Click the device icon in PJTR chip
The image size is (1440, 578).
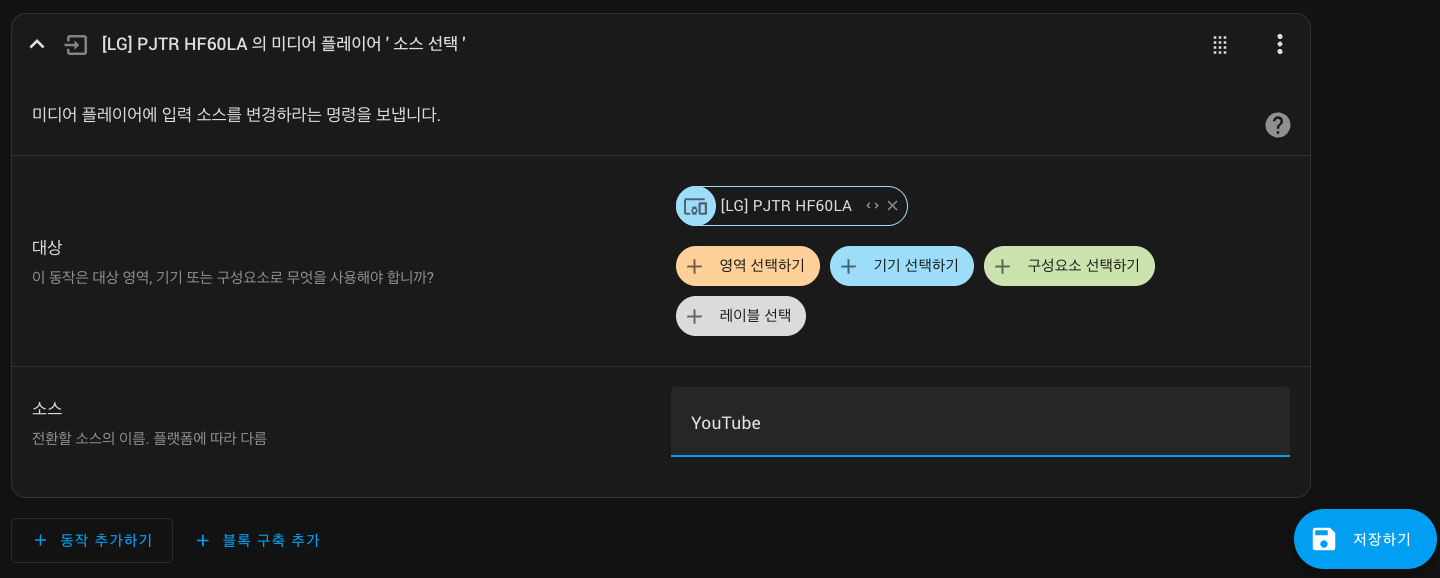coord(696,206)
